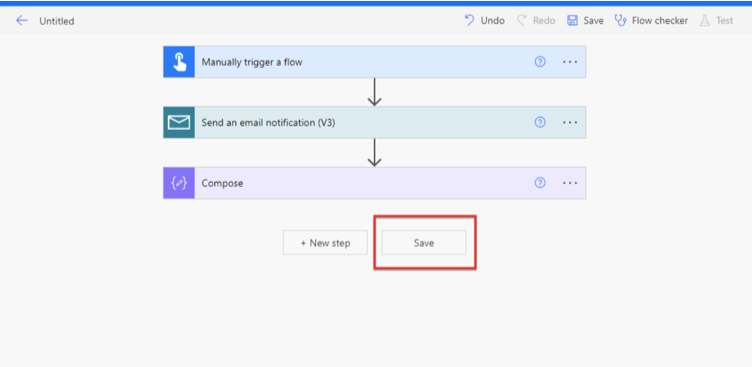Open help for Manually trigger a flow
752x367 pixels.
[x=540, y=62]
